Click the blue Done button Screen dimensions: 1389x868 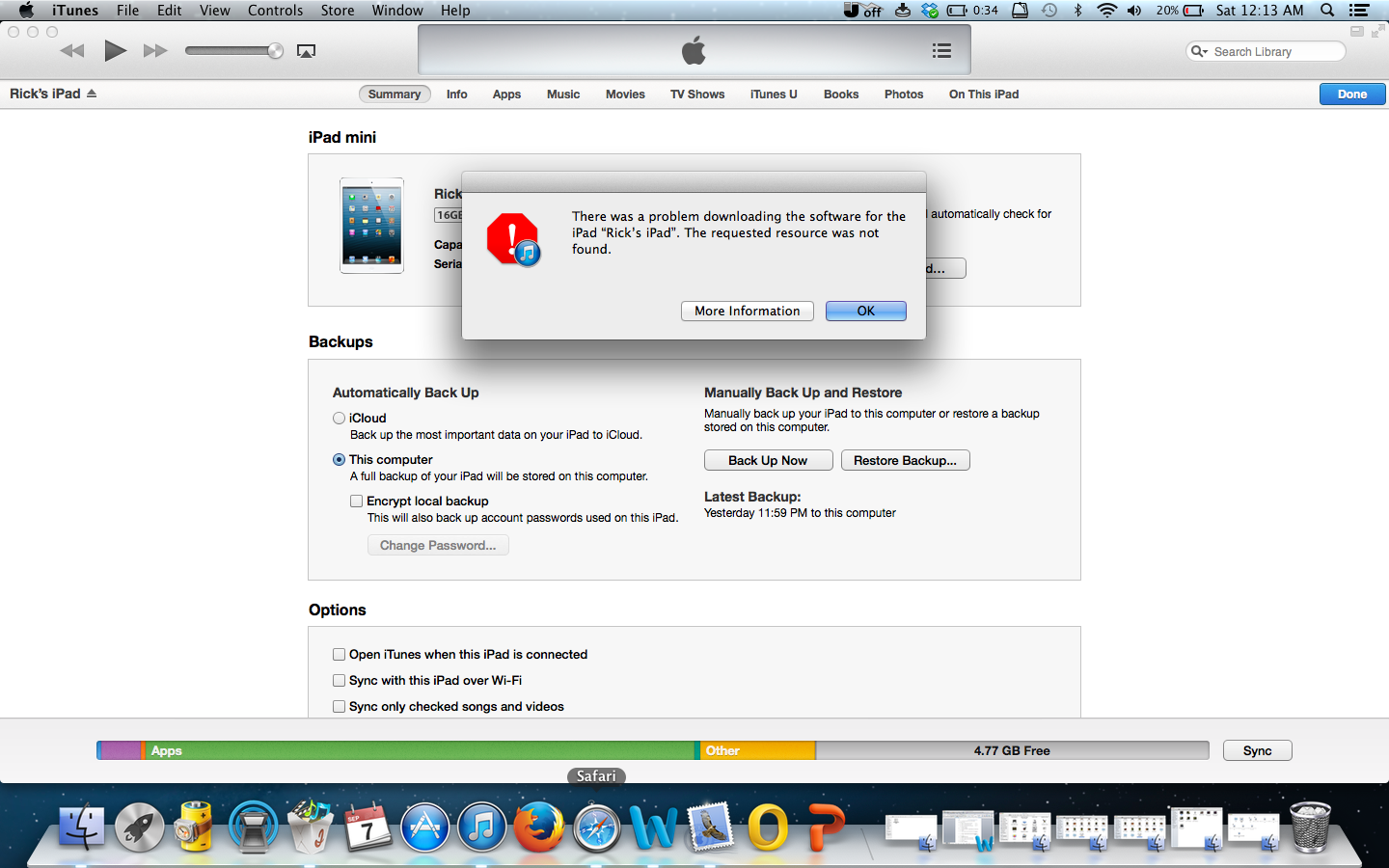click(x=1352, y=94)
